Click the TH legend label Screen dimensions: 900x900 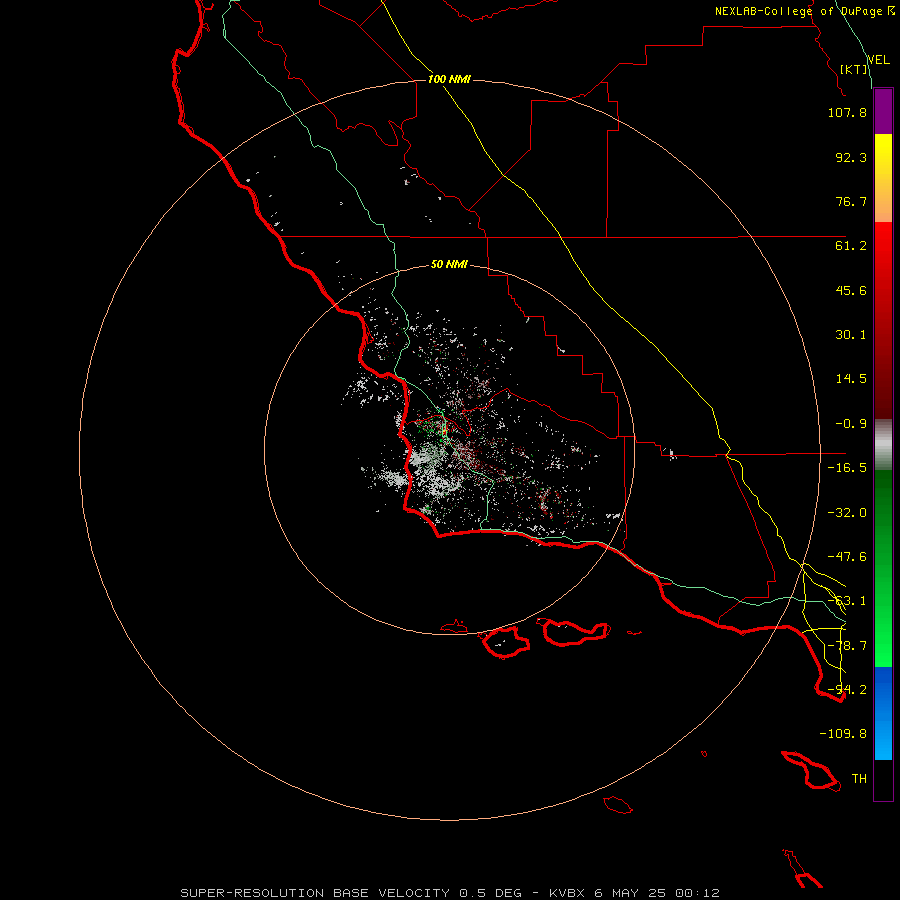[x=859, y=779]
